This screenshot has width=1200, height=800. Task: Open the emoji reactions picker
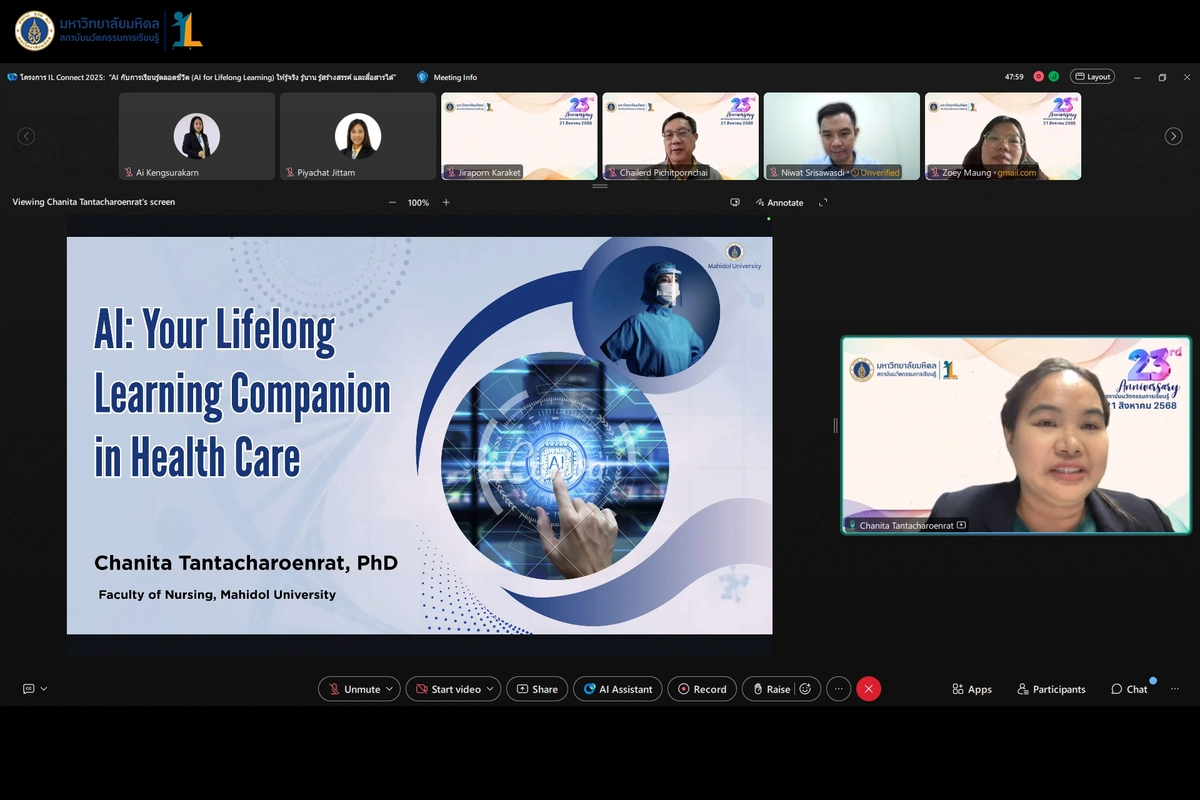pyautogui.click(x=806, y=689)
